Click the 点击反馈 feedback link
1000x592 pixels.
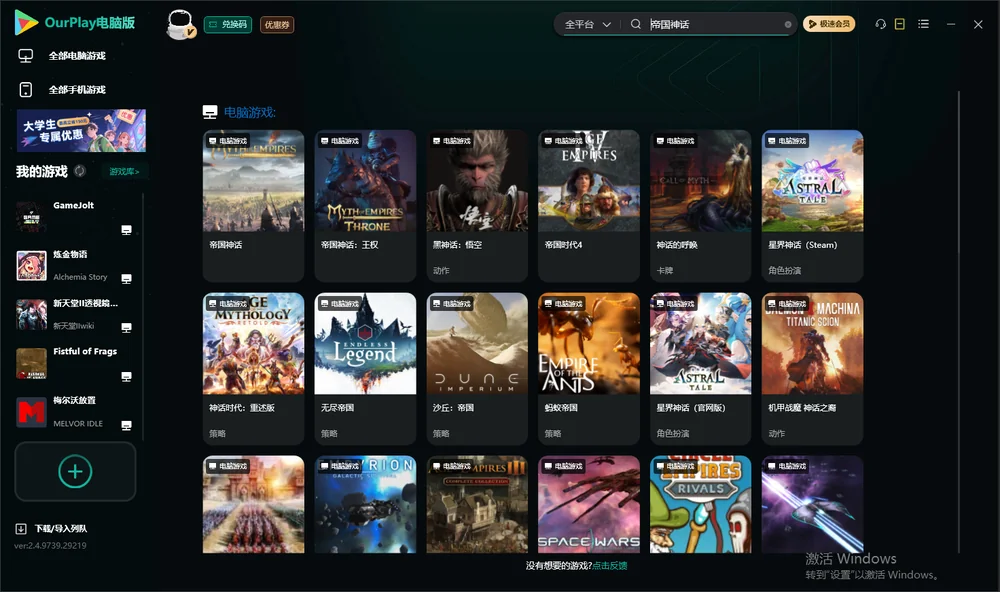[x=610, y=565]
